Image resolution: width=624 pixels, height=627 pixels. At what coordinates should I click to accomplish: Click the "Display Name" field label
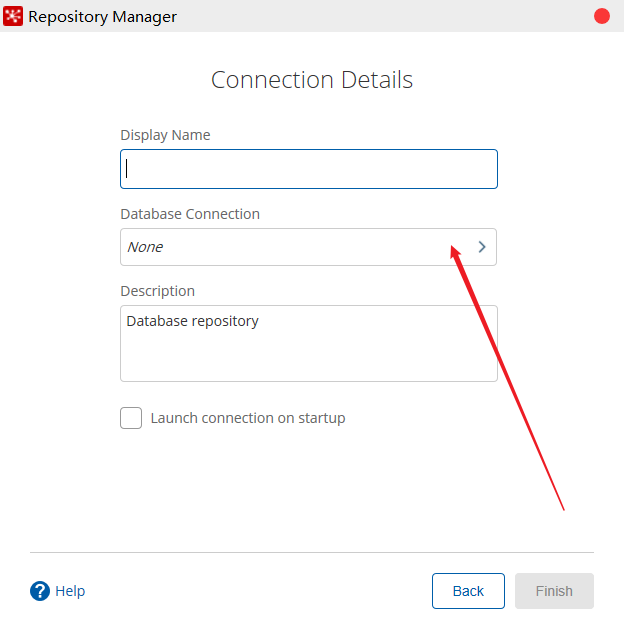[165, 135]
